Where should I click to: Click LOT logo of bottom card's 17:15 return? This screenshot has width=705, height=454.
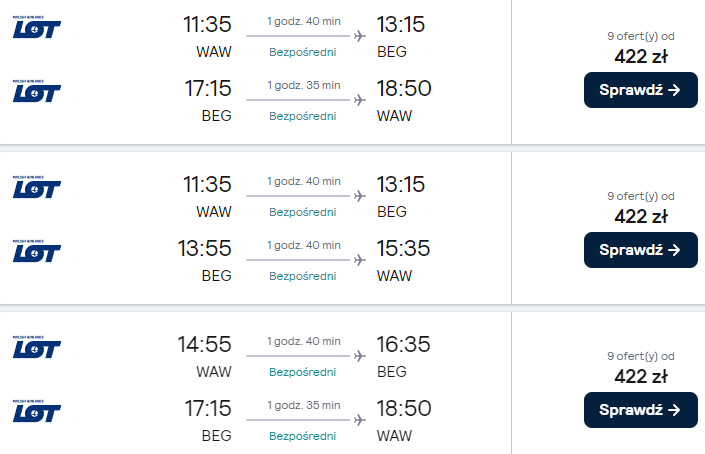[x=37, y=411]
